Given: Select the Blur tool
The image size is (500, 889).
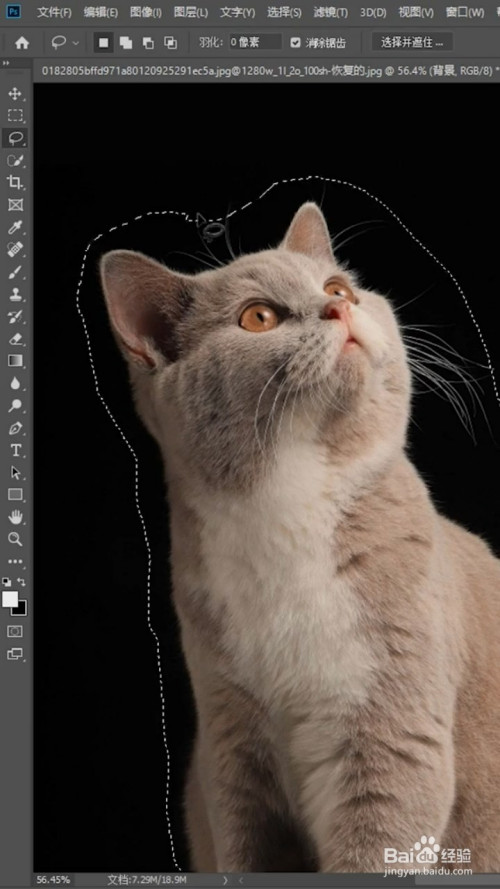Looking at the screenshot, I should 15,383.
